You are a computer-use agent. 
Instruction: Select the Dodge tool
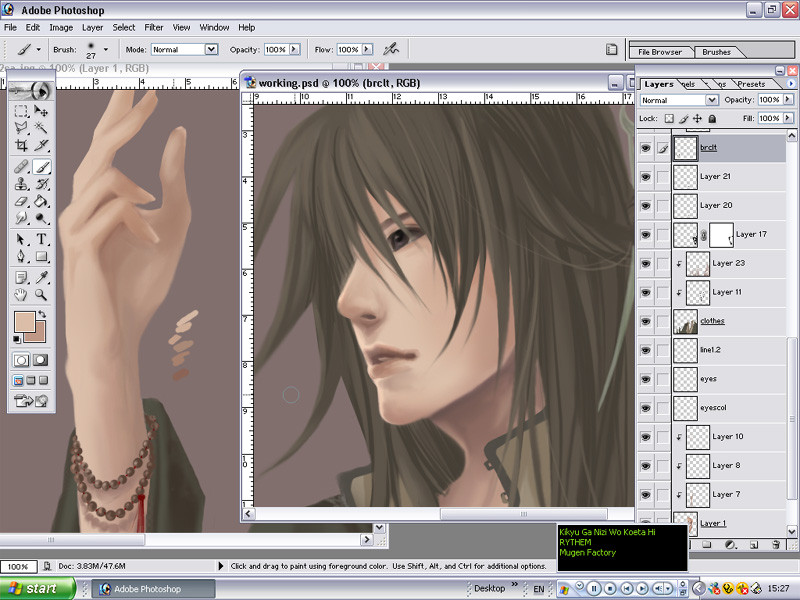[x=41, y=218]
